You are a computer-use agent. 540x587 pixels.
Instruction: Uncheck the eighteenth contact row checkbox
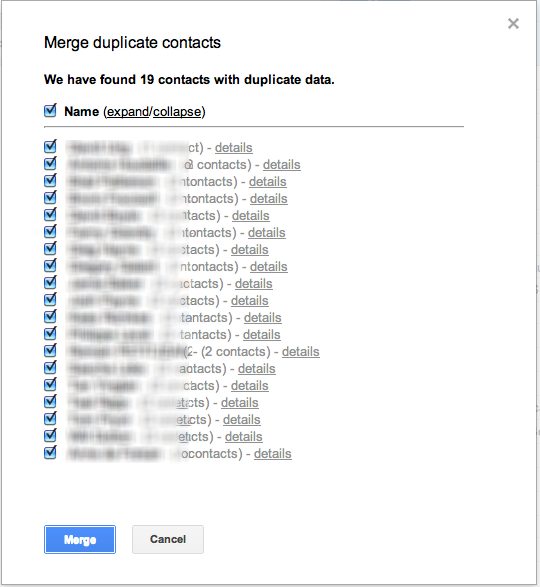pos(50,435)
